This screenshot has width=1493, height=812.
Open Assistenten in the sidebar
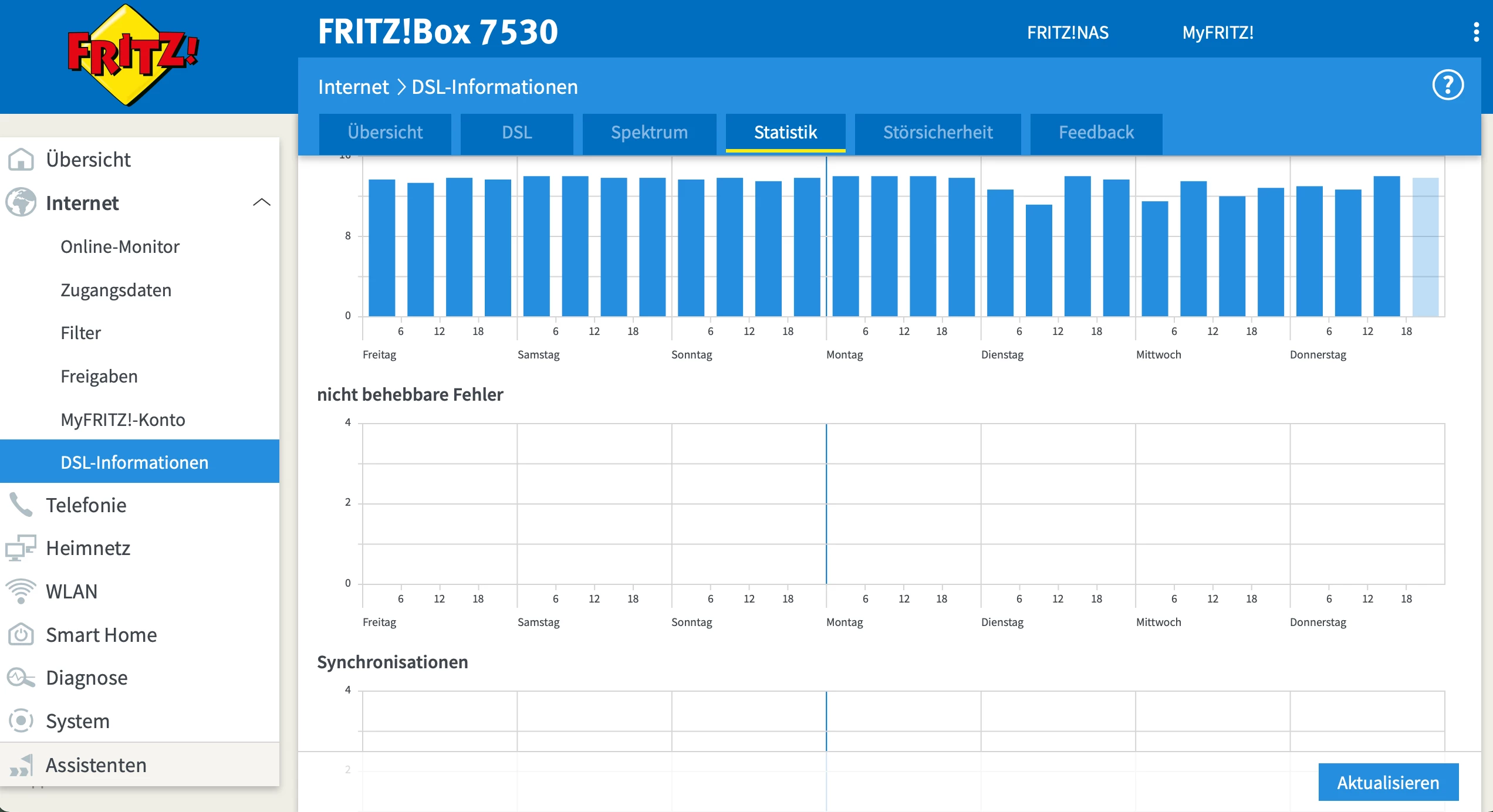pyautogui.click(x=96, y=765)
